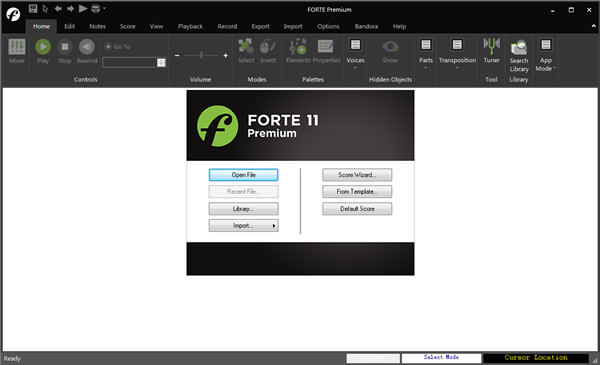Click the FORTE application logo button

[x=13, y=15]
